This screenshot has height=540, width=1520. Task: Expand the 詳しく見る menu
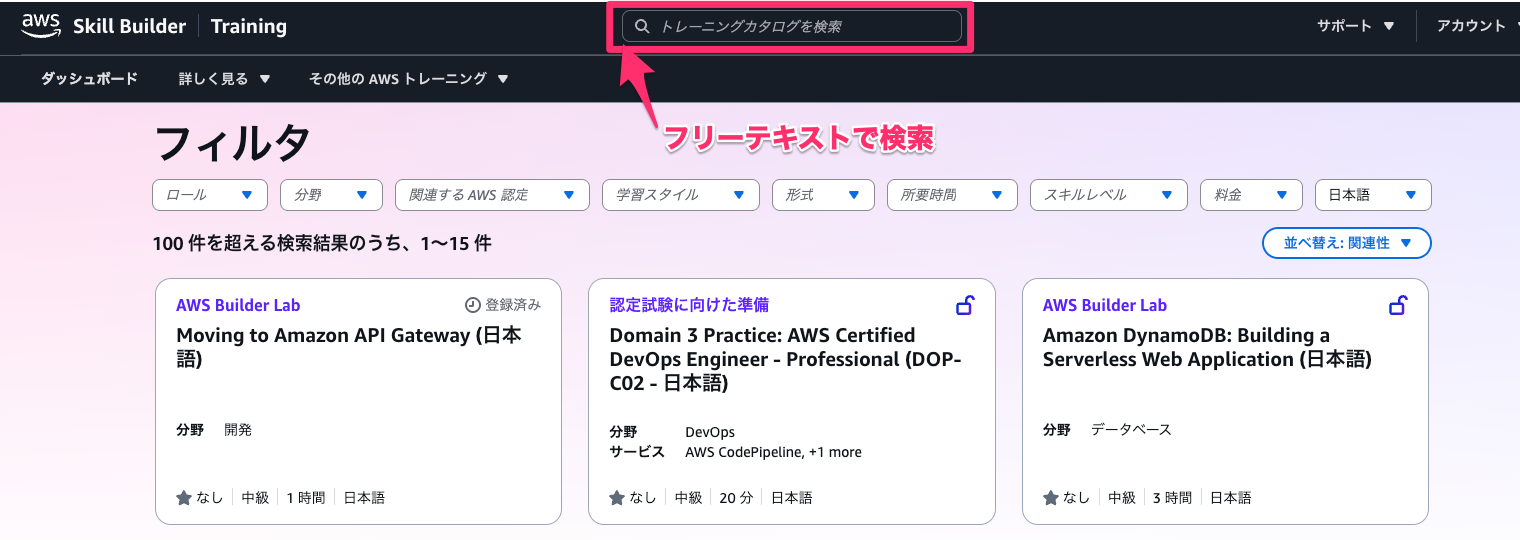[x=224, y=79]
